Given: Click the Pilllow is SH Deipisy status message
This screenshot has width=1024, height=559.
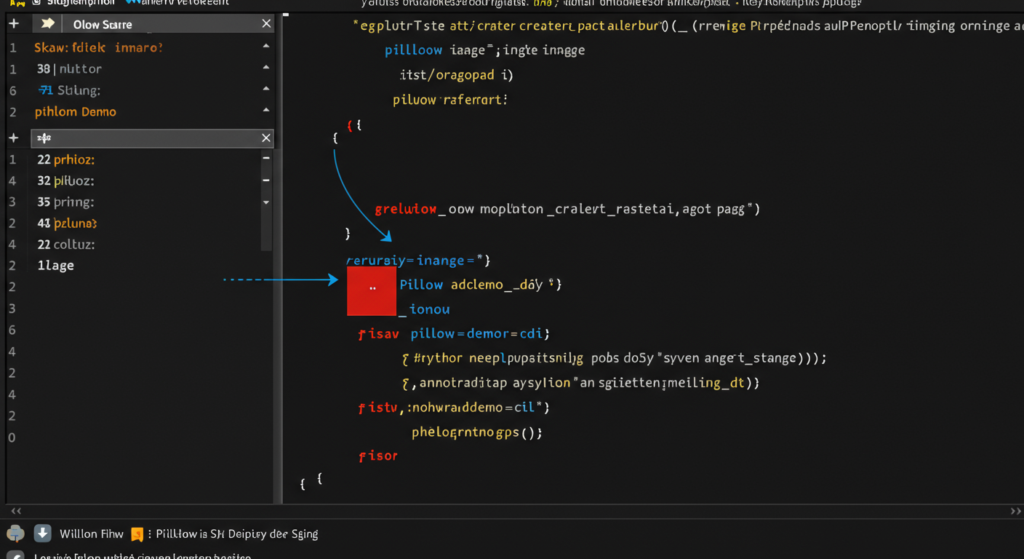Looking at the screenshot, I should tap(236, 534).
